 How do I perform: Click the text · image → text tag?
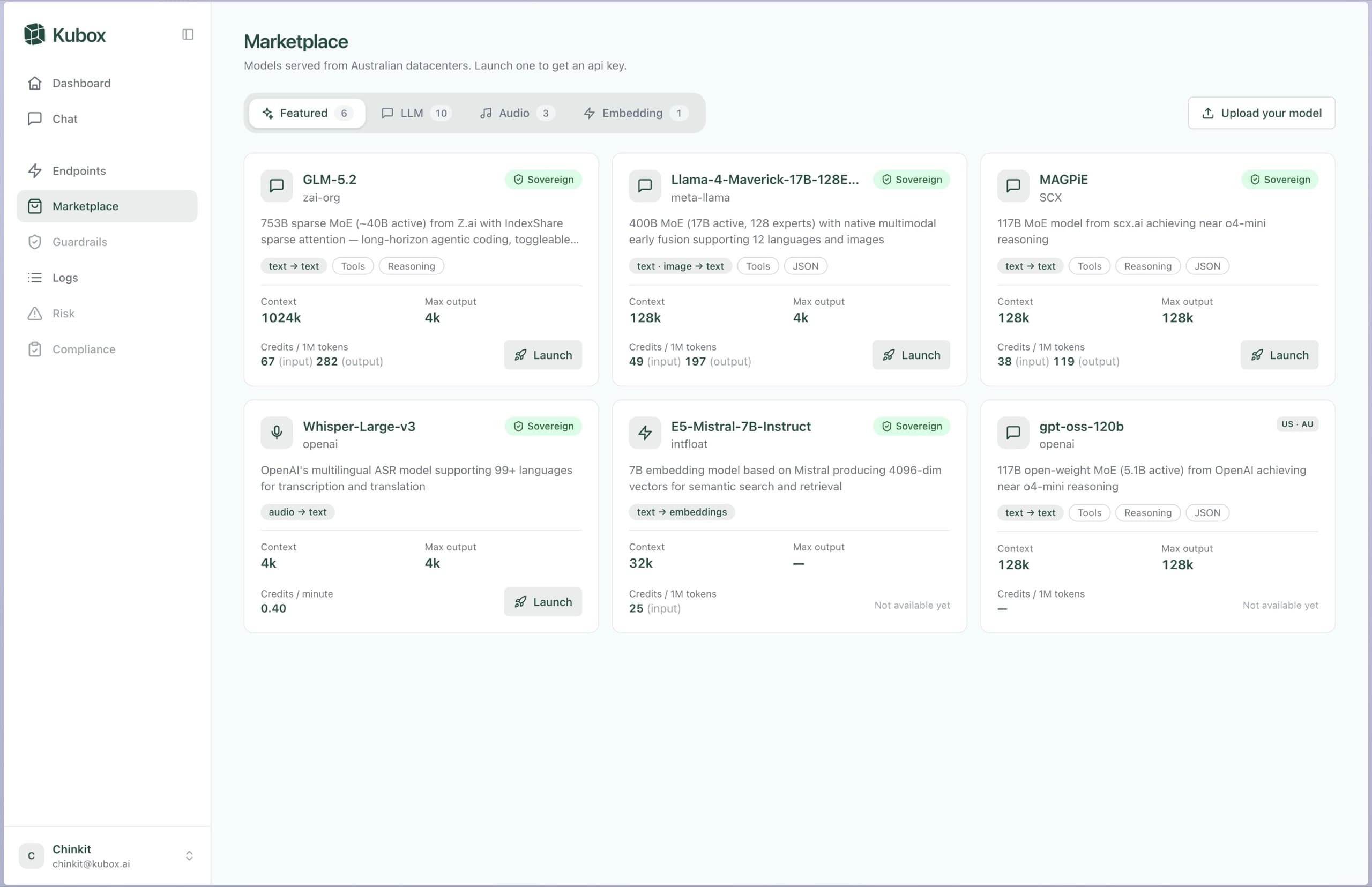pos(680,266)
